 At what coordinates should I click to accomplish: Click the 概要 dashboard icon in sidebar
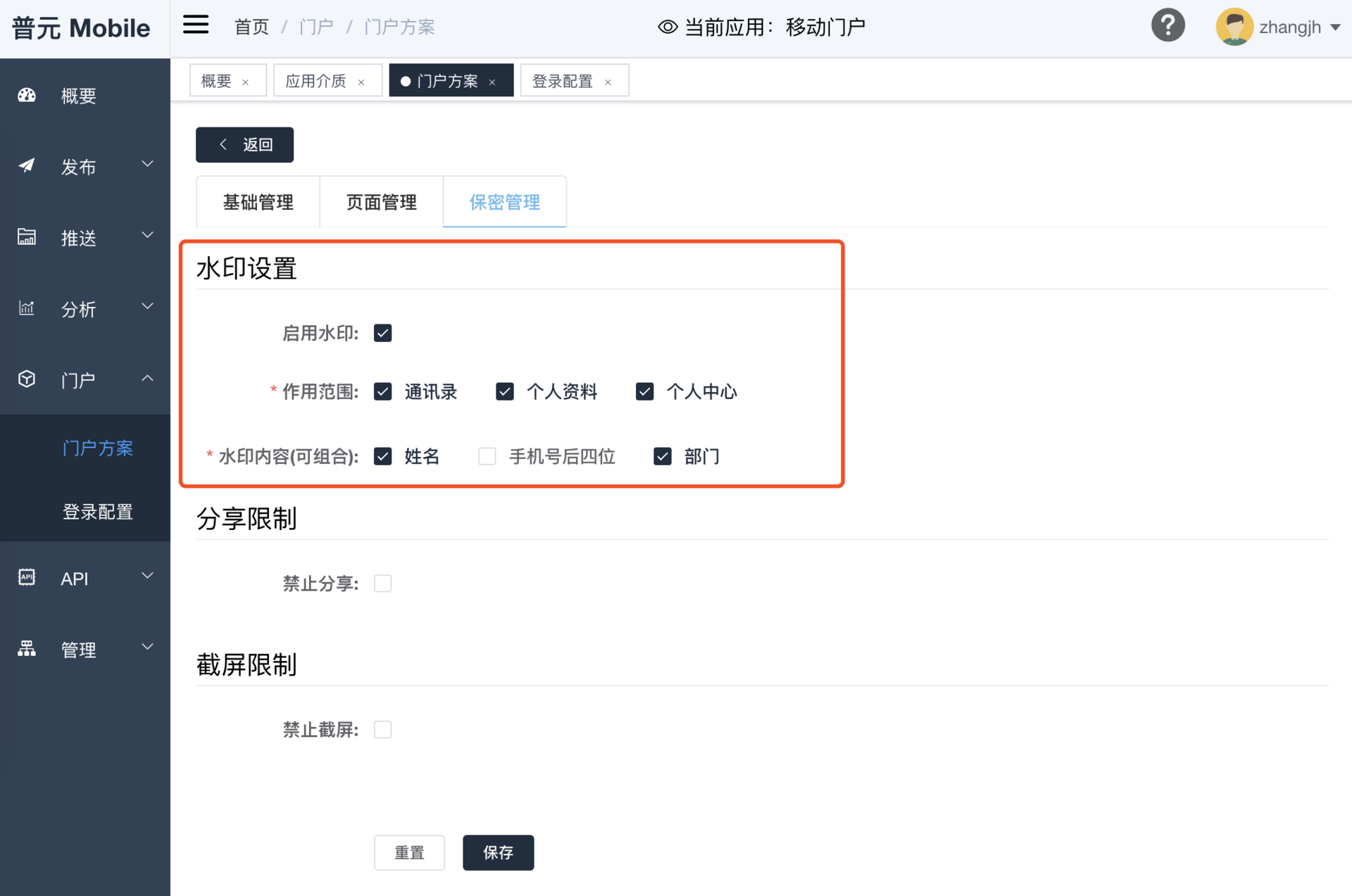[x=27, y=96]
